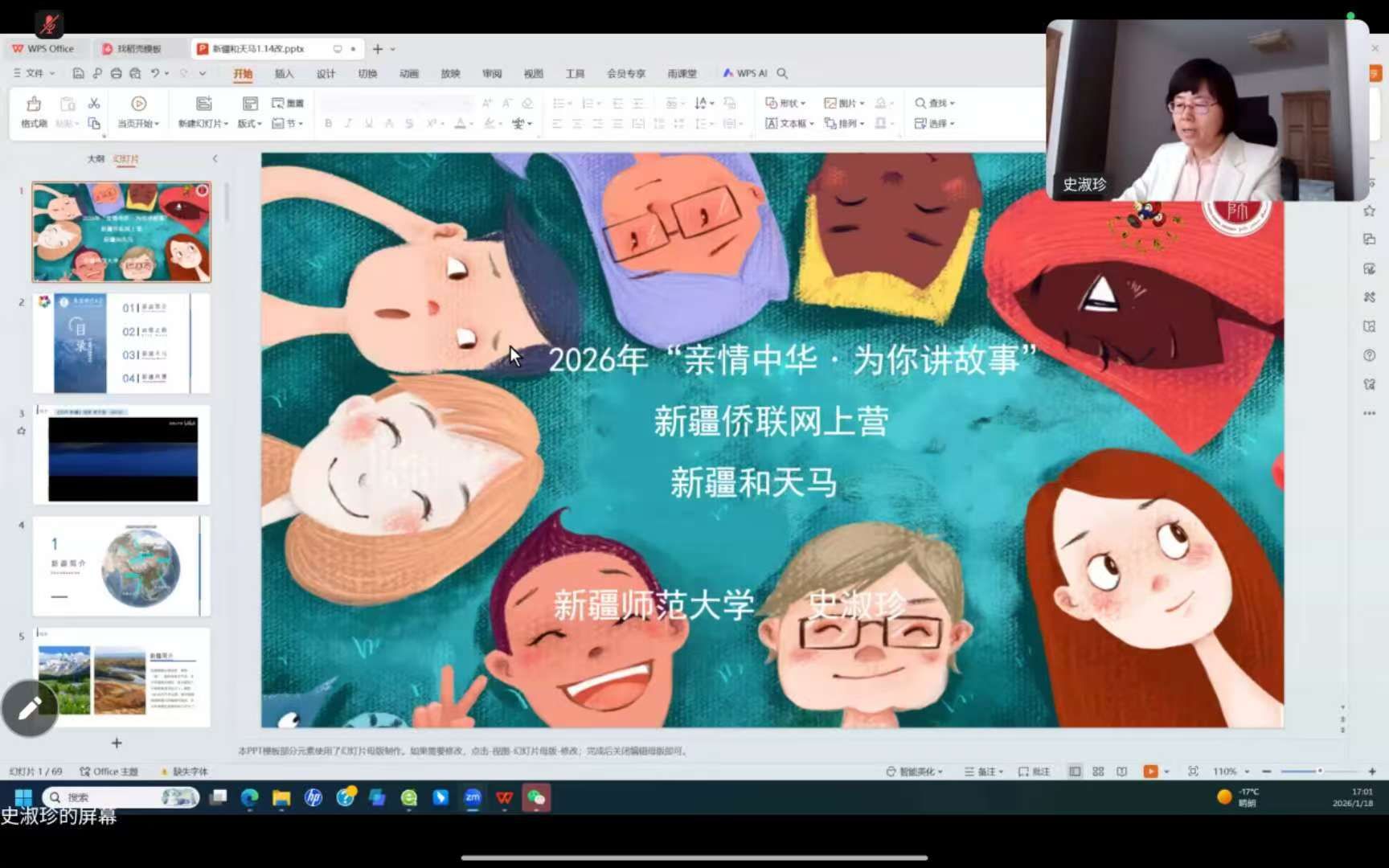Open the File (文件) menu
The image size is (1389, 868).
coord(34,73)
